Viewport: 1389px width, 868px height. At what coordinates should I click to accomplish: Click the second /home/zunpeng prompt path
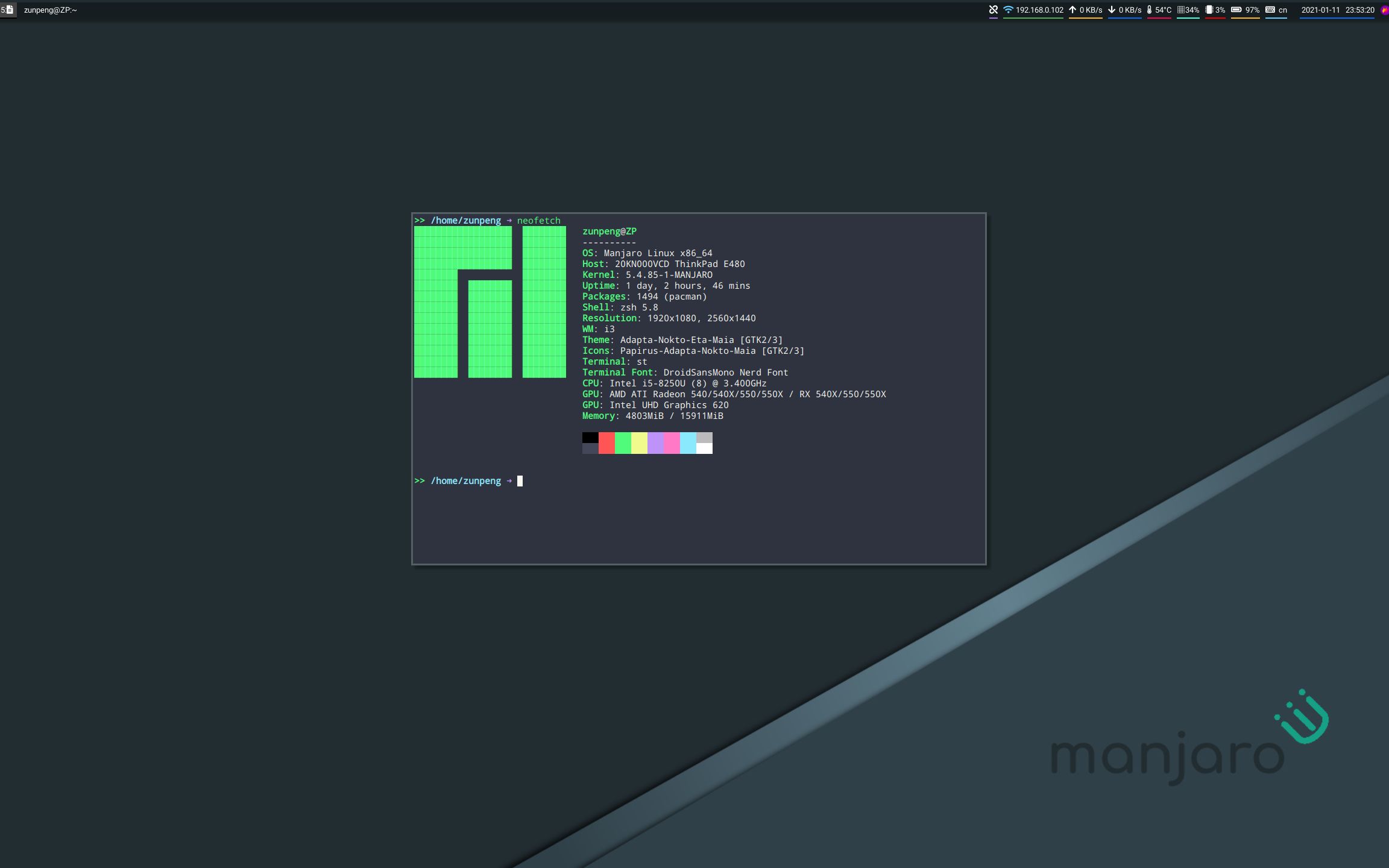(x=465, y=481)
